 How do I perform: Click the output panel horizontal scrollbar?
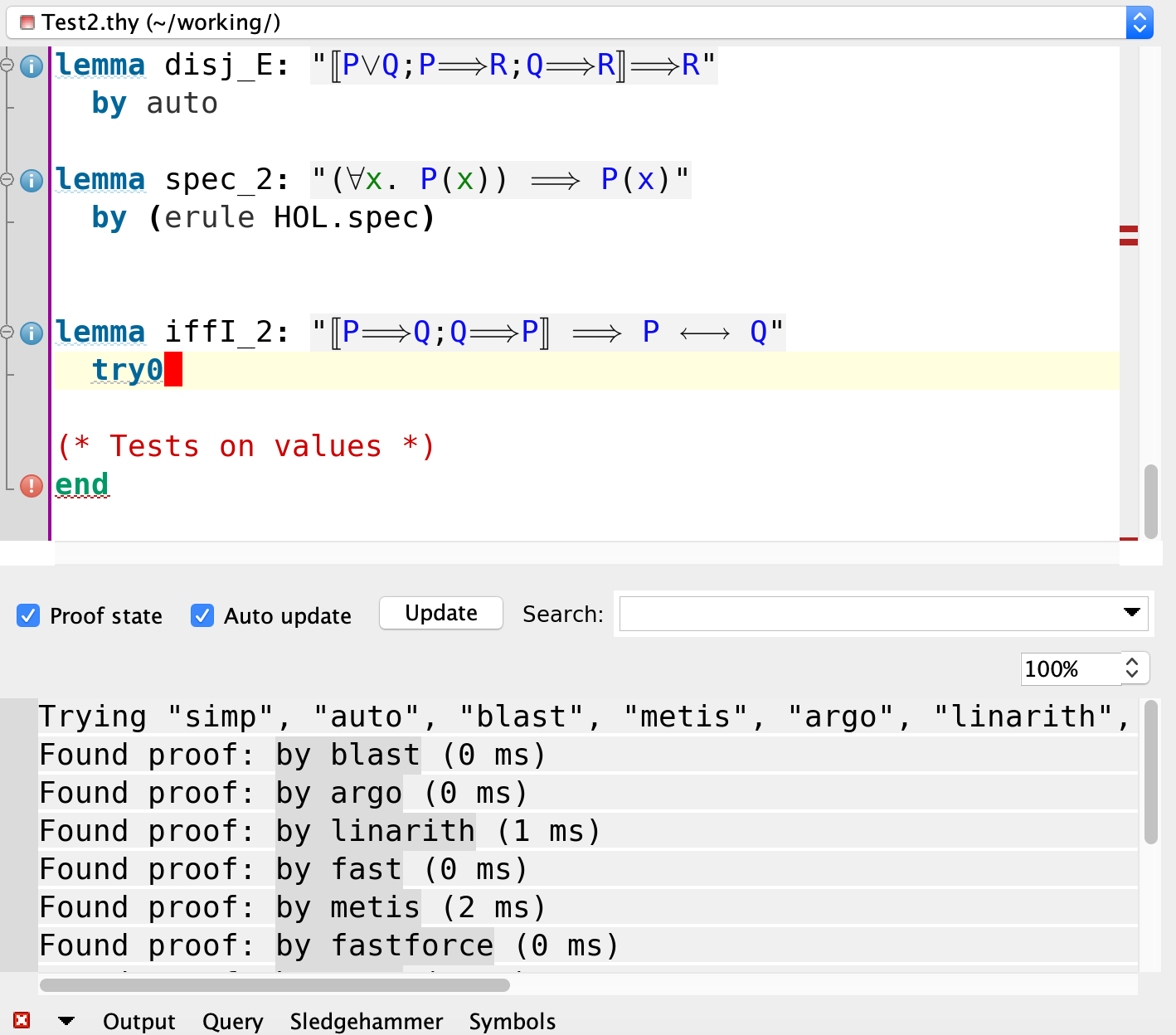coord(275,985)
